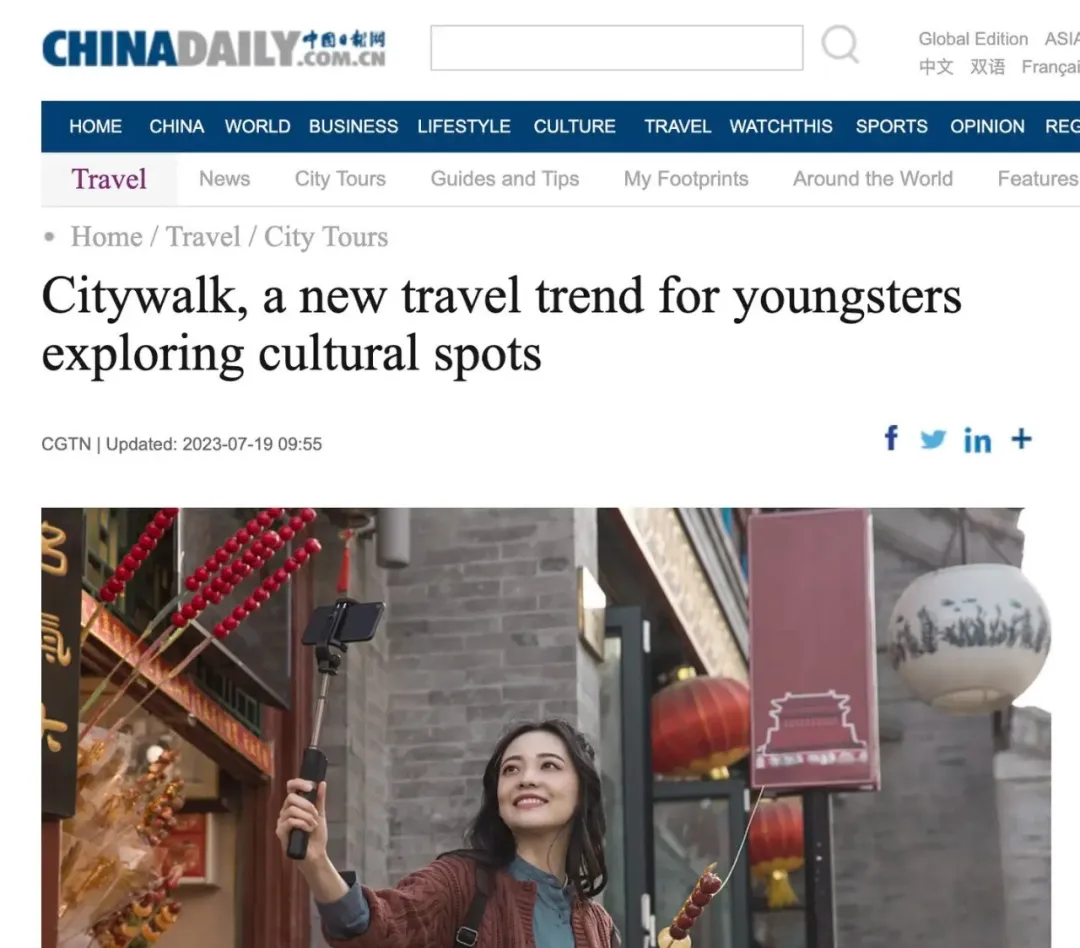Go to the SPORTS section
The width and height of the screenshot is (1080, 948).
[x=891, y=127]
